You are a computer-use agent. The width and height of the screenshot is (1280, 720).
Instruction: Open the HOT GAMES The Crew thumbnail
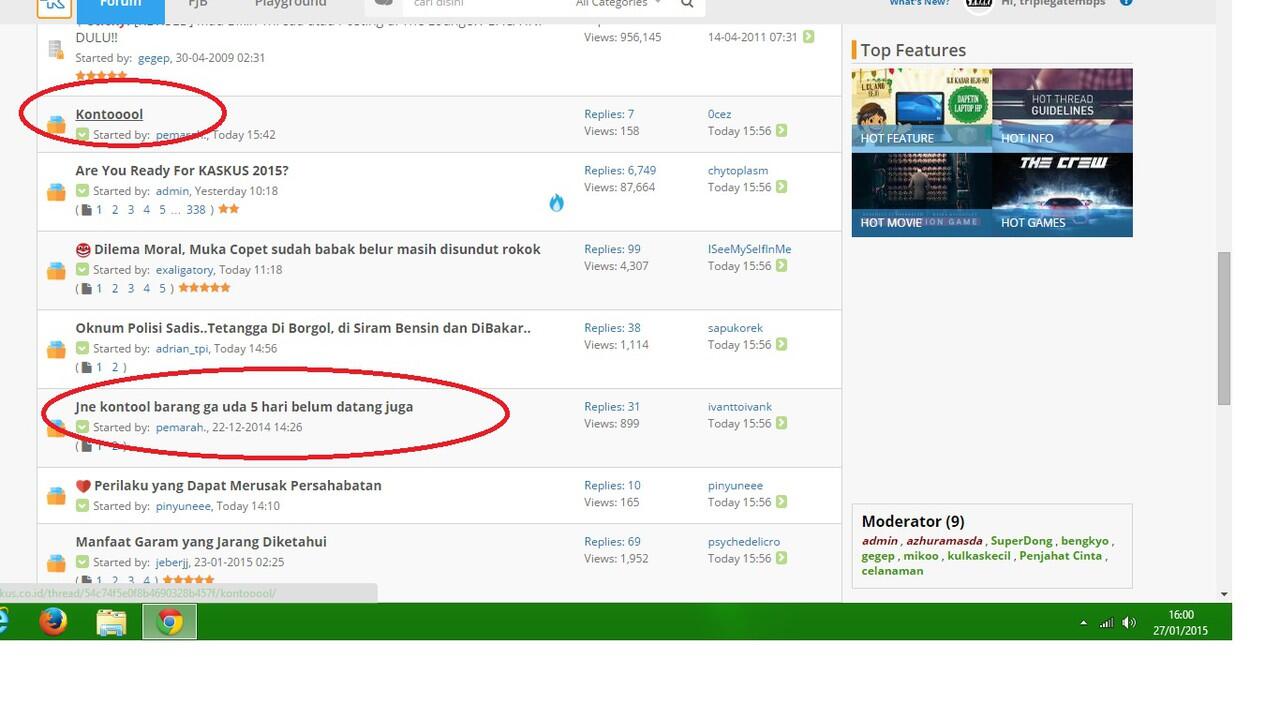[1062, 194]
